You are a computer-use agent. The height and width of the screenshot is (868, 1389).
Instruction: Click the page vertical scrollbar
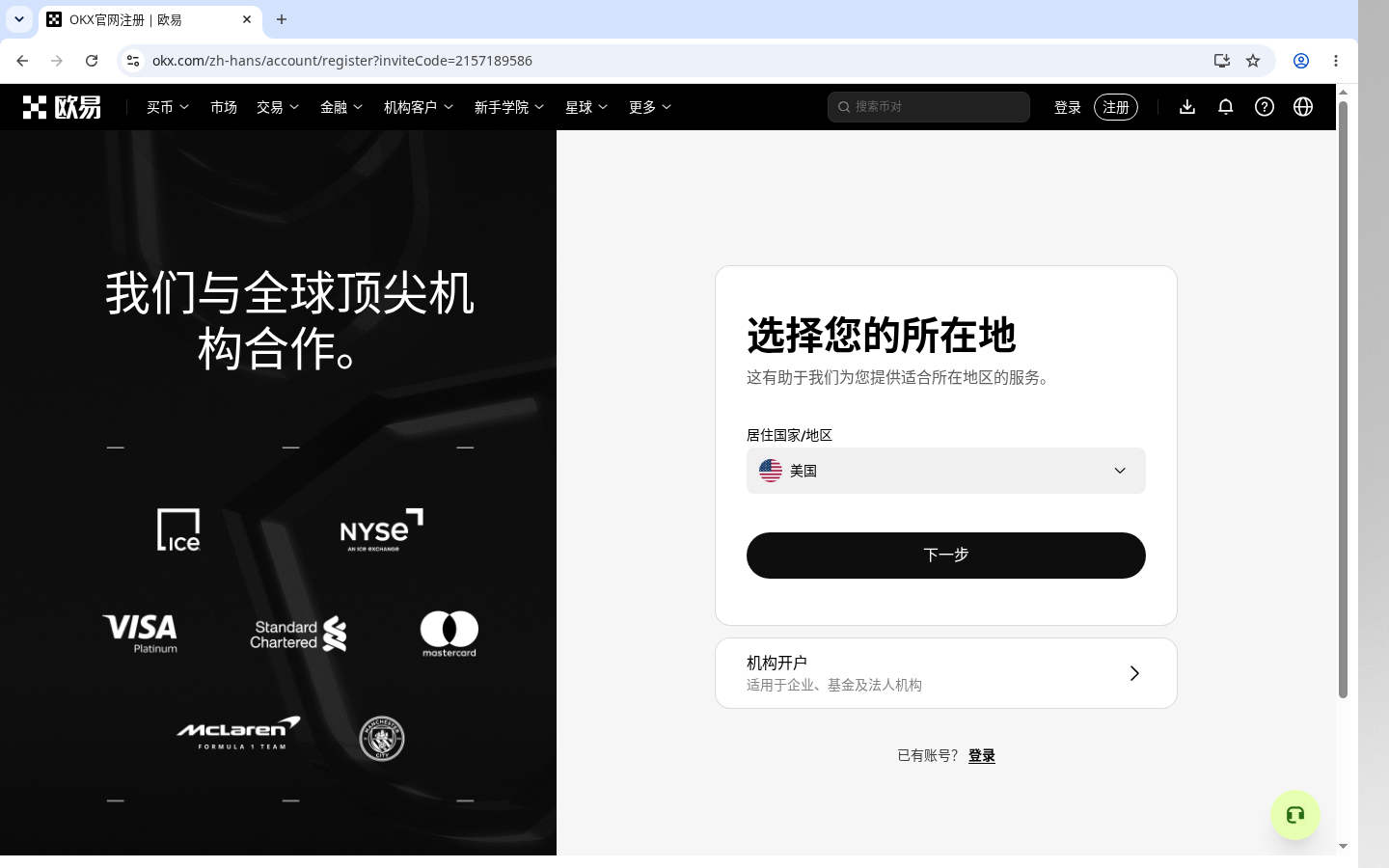(x=1343, y=399)
